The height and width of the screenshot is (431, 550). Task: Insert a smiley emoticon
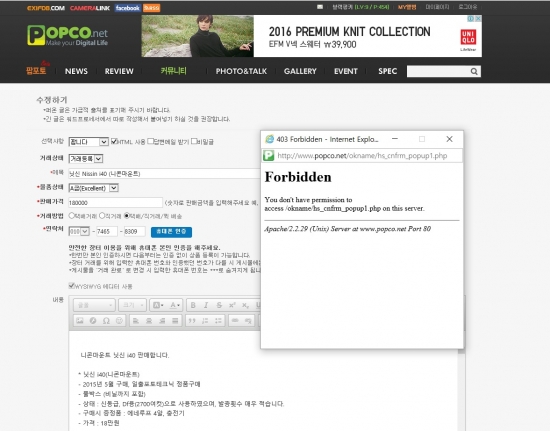[x=119, y=321]
